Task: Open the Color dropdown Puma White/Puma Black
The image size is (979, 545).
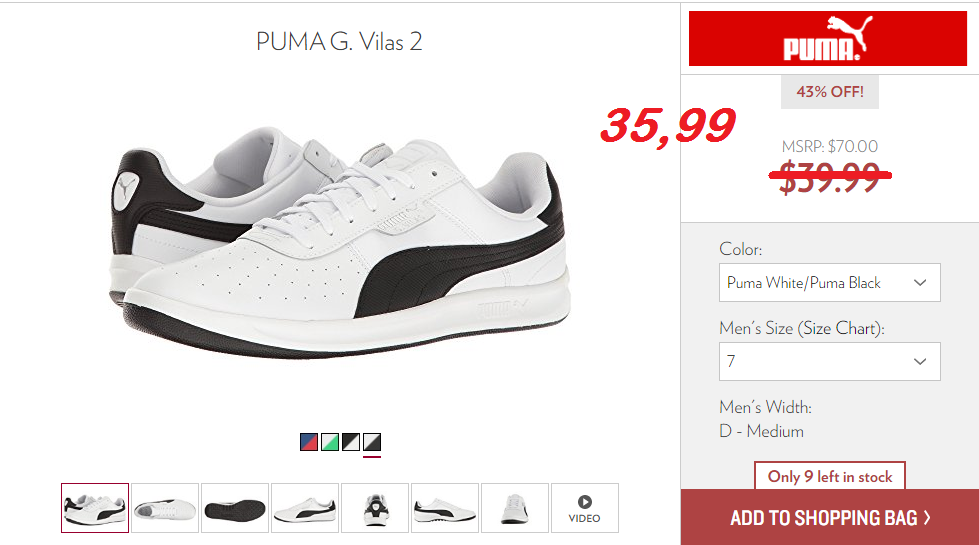Action: click(x=829, y=283)
